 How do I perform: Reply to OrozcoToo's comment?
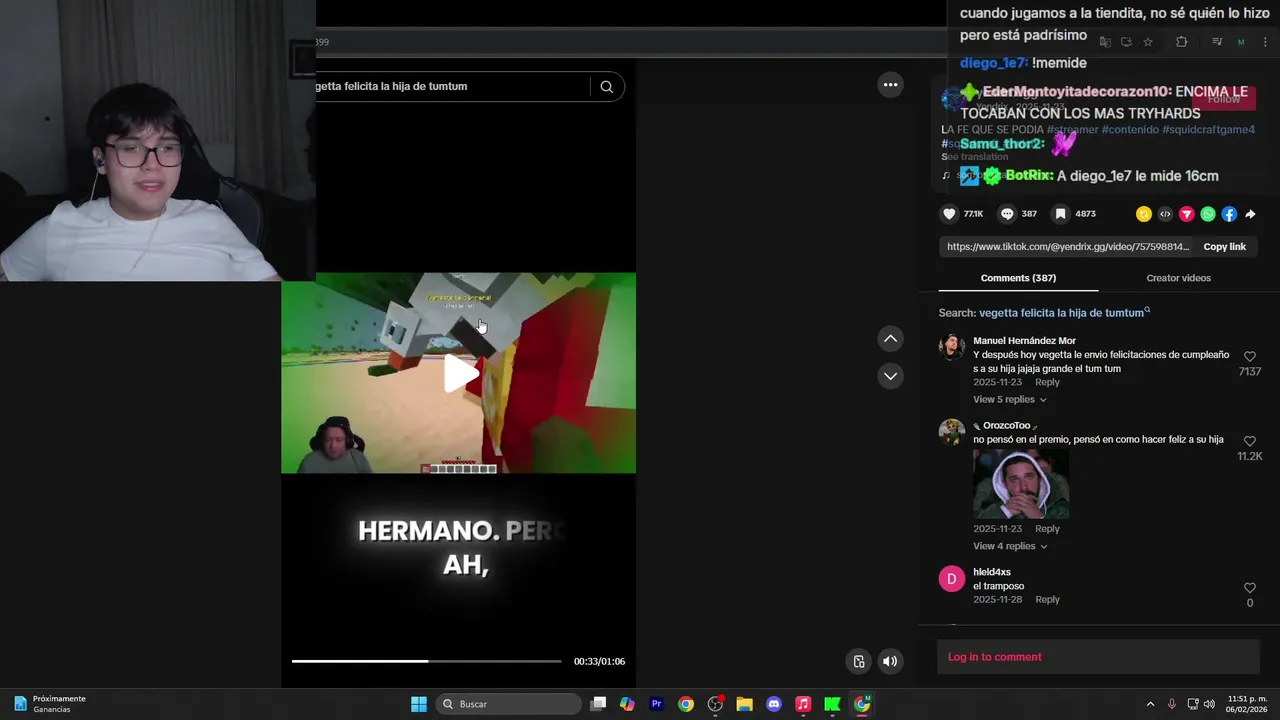pos(1047,529)
